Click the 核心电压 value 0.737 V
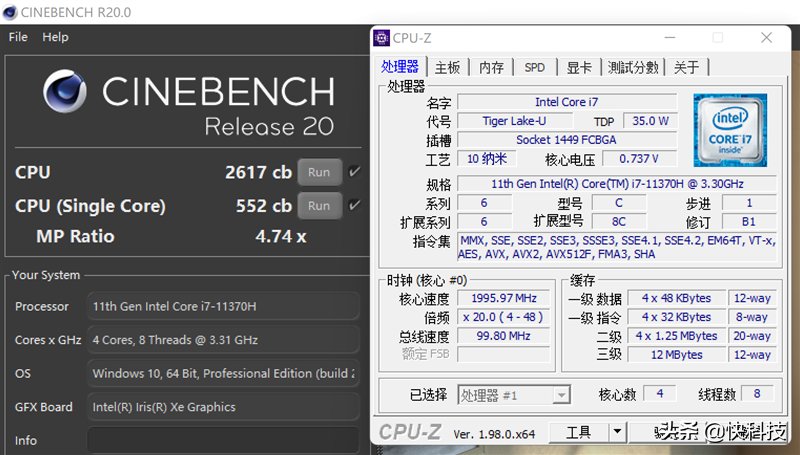The height and width of the screenshot is (455, 800). (x=639, y=159)
